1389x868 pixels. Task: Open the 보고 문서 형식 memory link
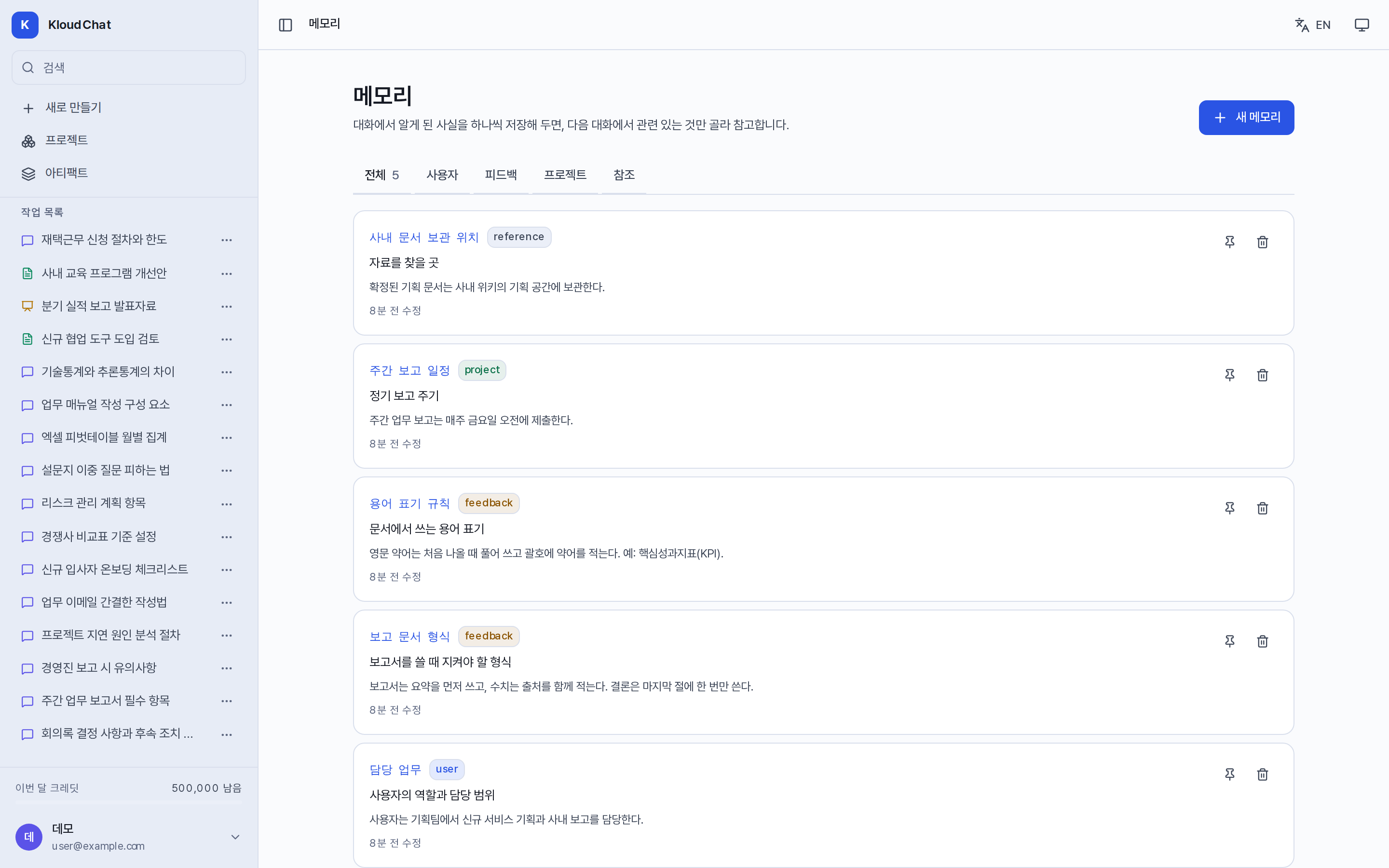click(409, 637)
